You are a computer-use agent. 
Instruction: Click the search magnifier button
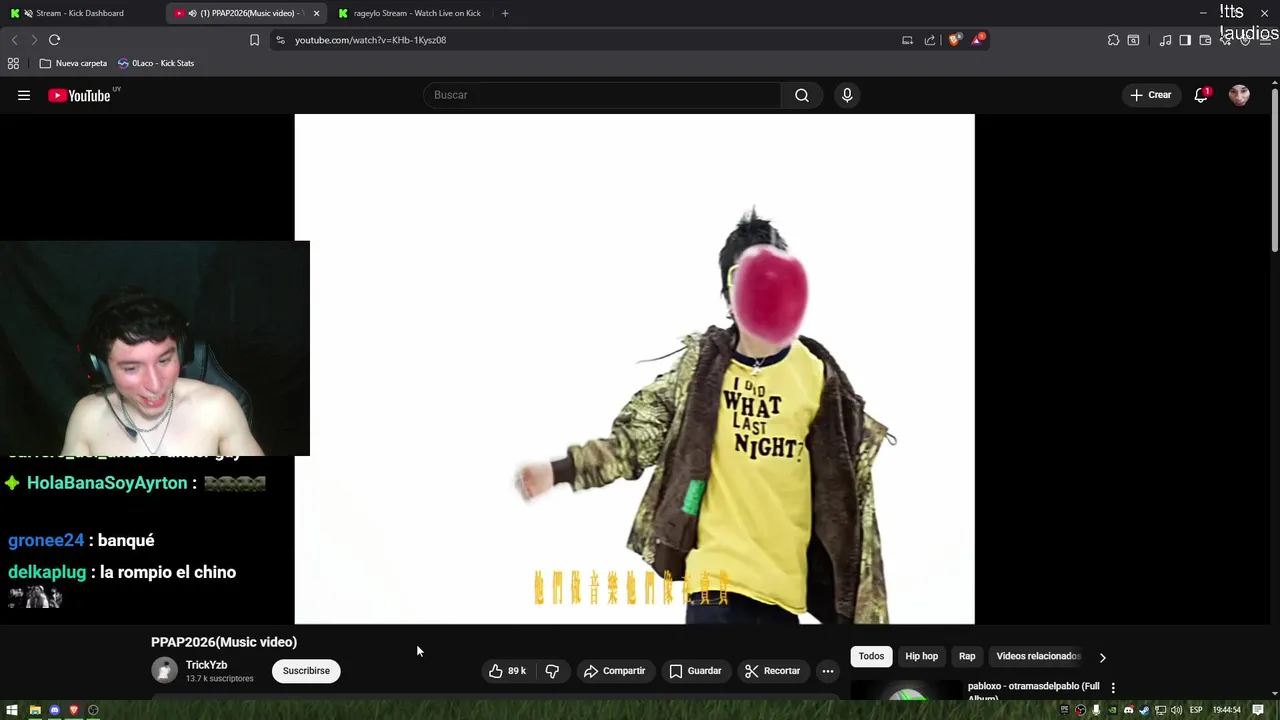click(x=801, y=95)
